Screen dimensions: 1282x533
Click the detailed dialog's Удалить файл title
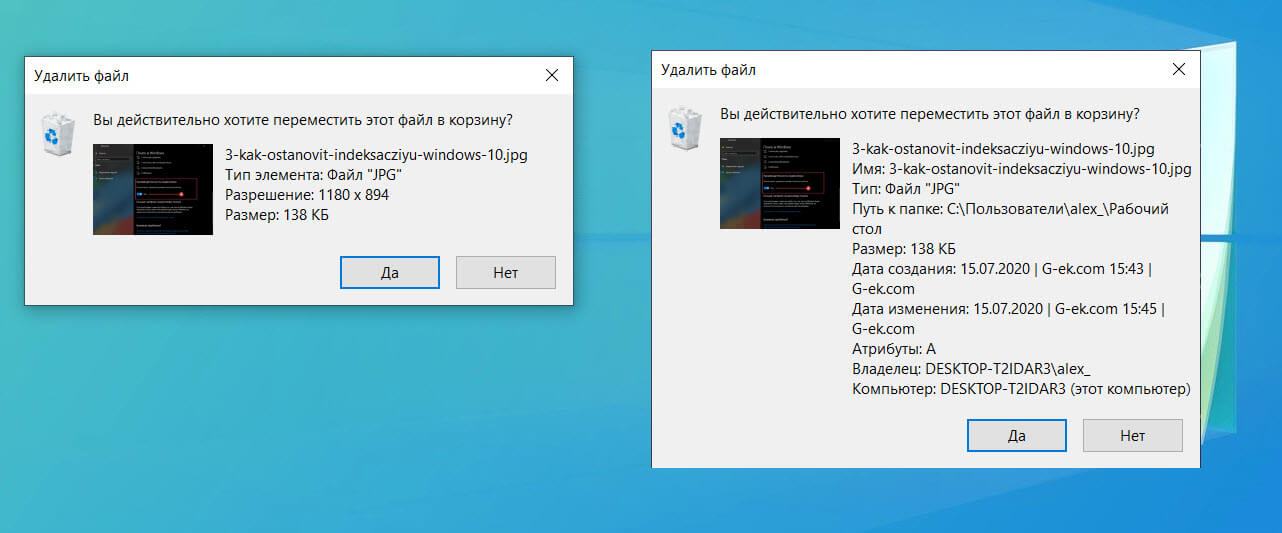click(709, 70)
